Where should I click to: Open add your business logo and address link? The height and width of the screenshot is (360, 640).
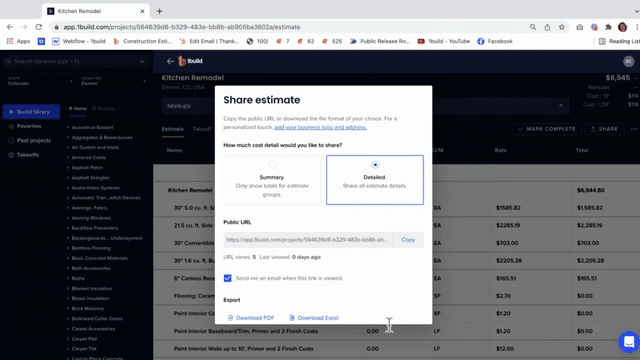320,127
